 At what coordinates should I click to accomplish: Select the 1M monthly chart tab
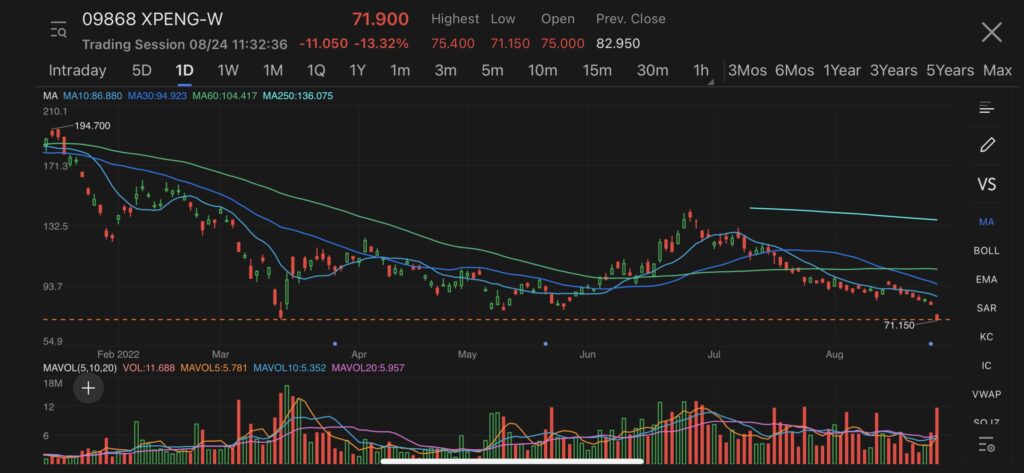pos(272,71)
